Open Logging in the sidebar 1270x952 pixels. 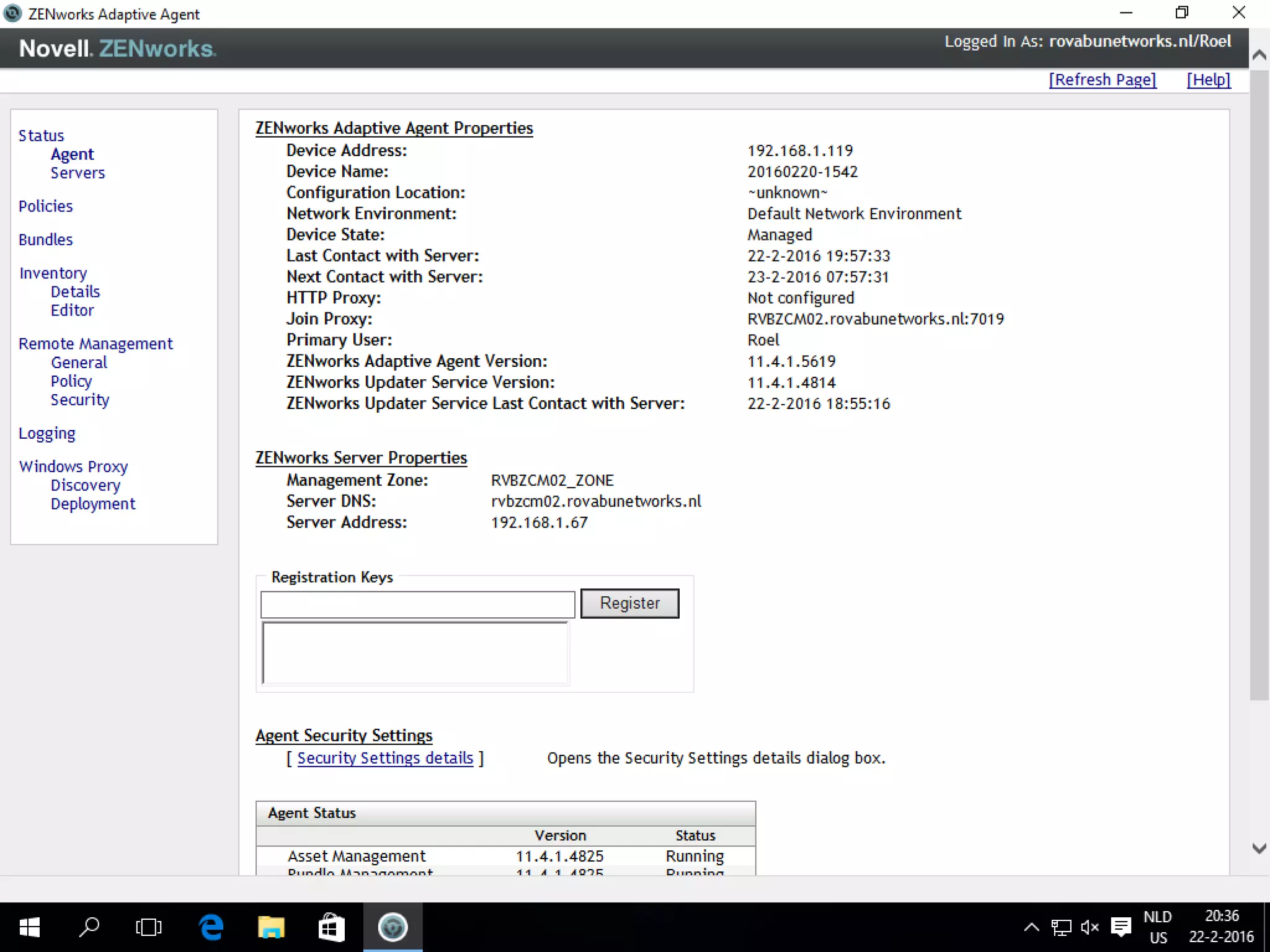pyautogui.click(x=47, y=433)
